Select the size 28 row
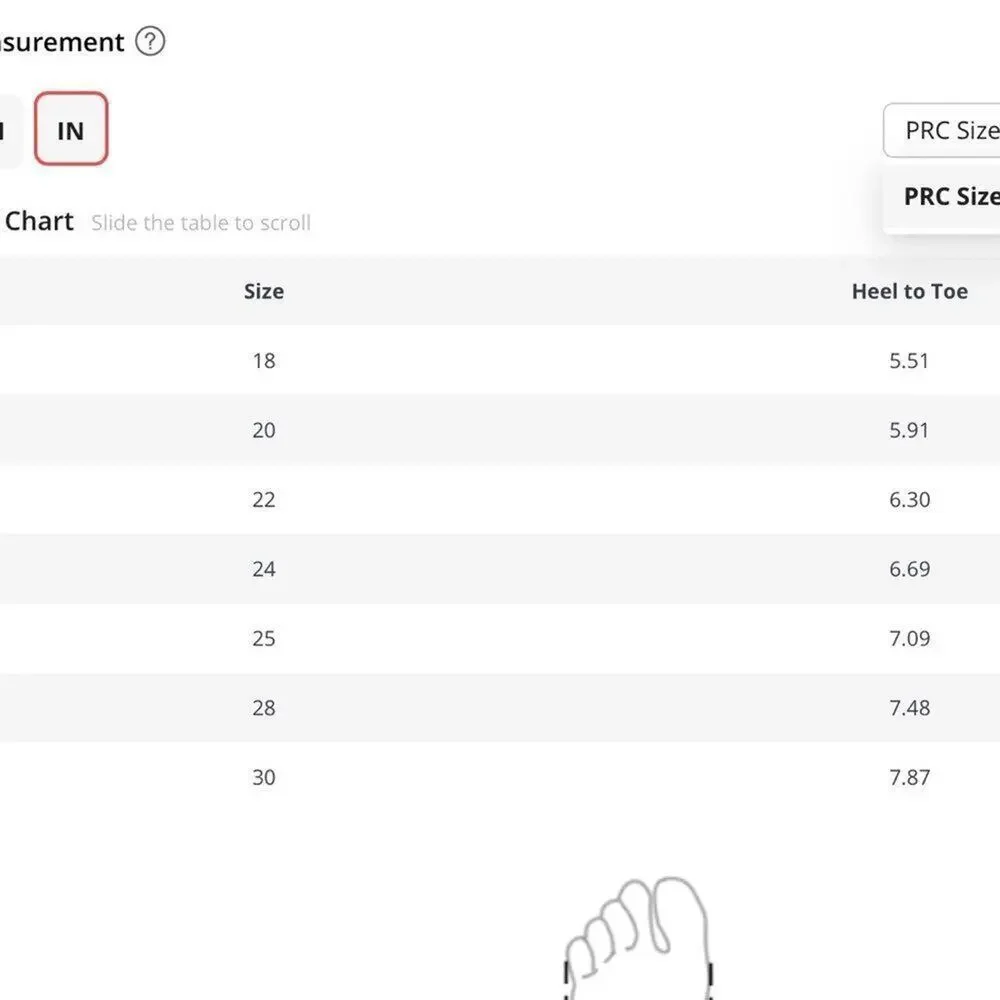Image resolution: width=1000 pixels, height=1000 pixels. click(x=500, y=708)
